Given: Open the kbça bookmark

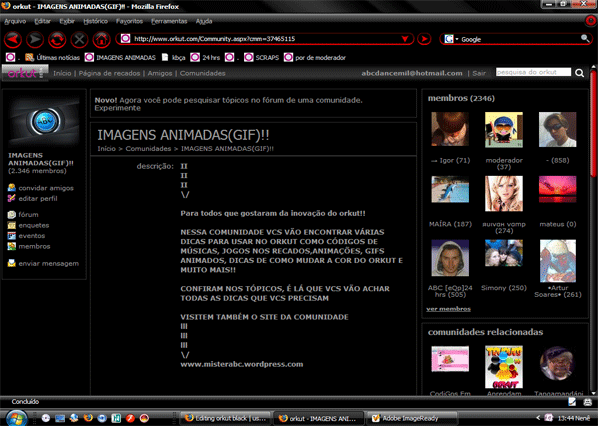Looking at the screenshot, I should (174, 58).
